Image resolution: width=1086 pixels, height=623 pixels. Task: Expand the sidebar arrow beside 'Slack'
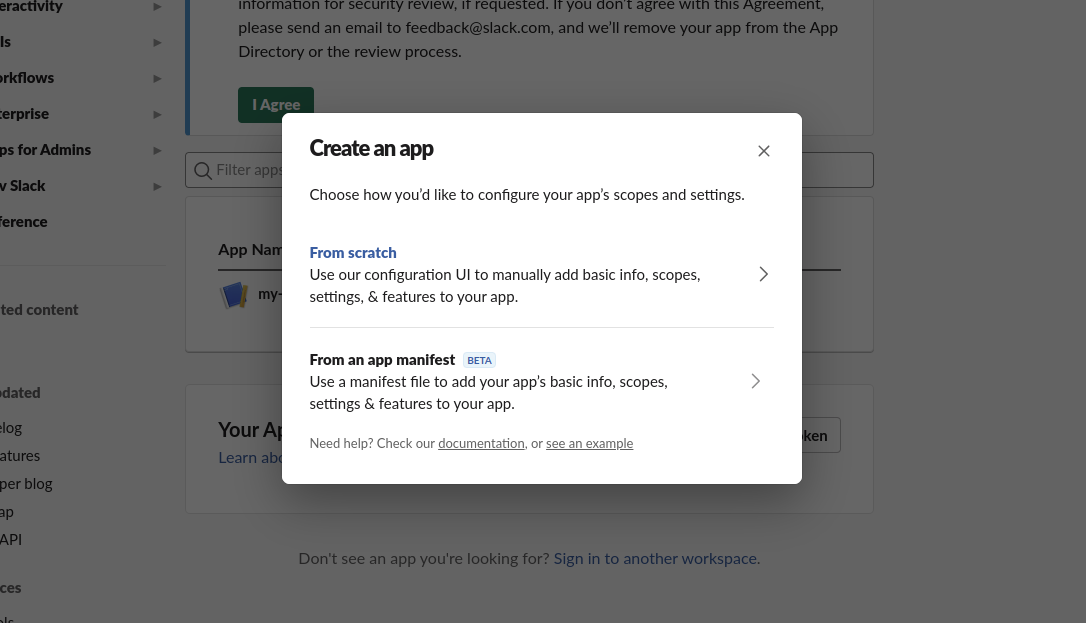click(157, 186)
